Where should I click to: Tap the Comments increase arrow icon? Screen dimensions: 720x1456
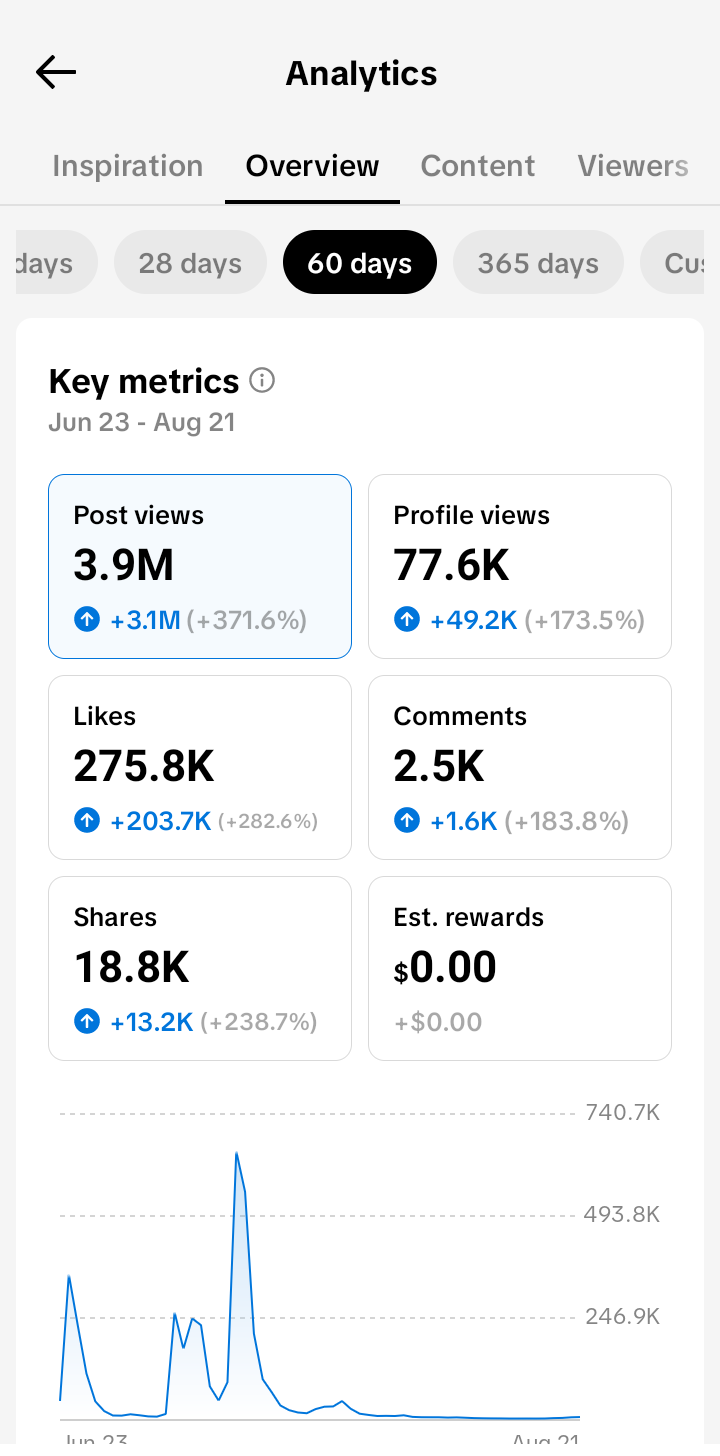tap(407, 821)
